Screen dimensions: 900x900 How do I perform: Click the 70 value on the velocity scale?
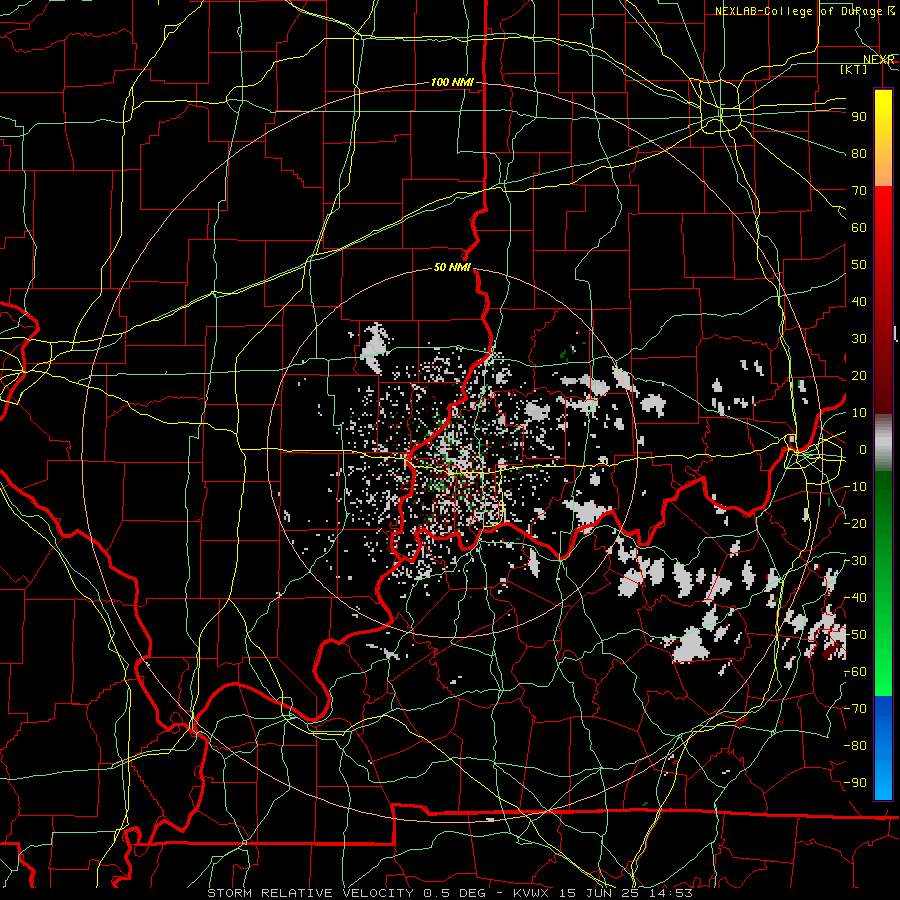click(x=859, y=191)
